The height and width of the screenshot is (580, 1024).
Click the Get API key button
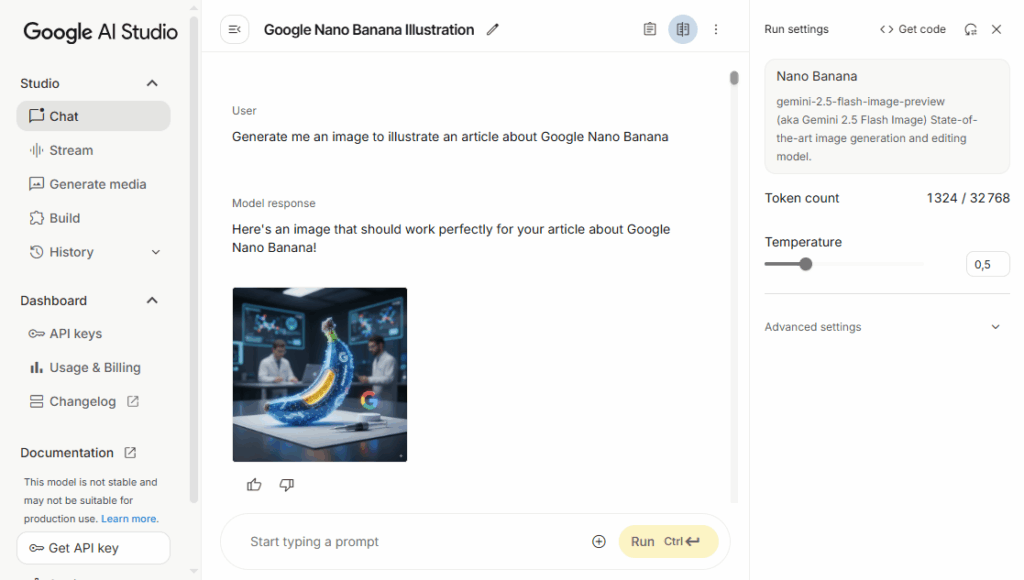(x=93, y=548)
